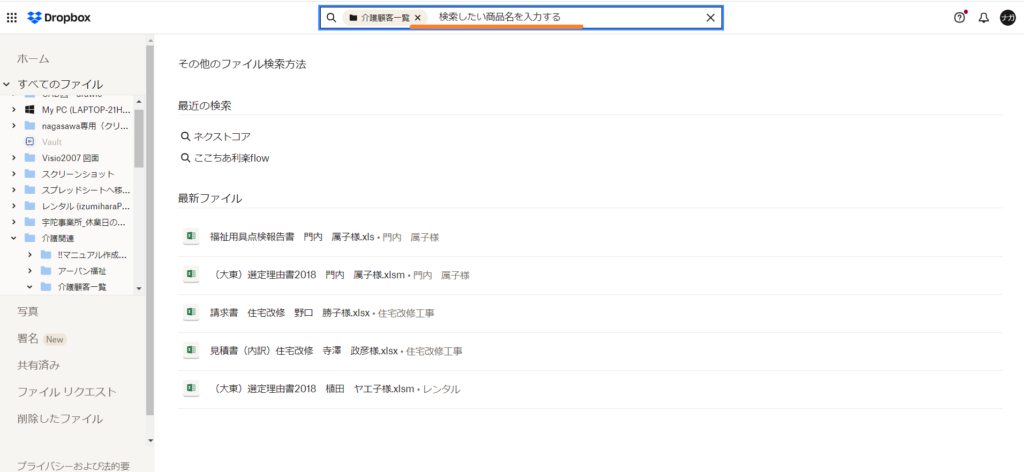Image resolution: width=1024 pixels, height=472 pixels.
Task: Collapse the すべてのファイル section
Action: [x=7, y=85]
